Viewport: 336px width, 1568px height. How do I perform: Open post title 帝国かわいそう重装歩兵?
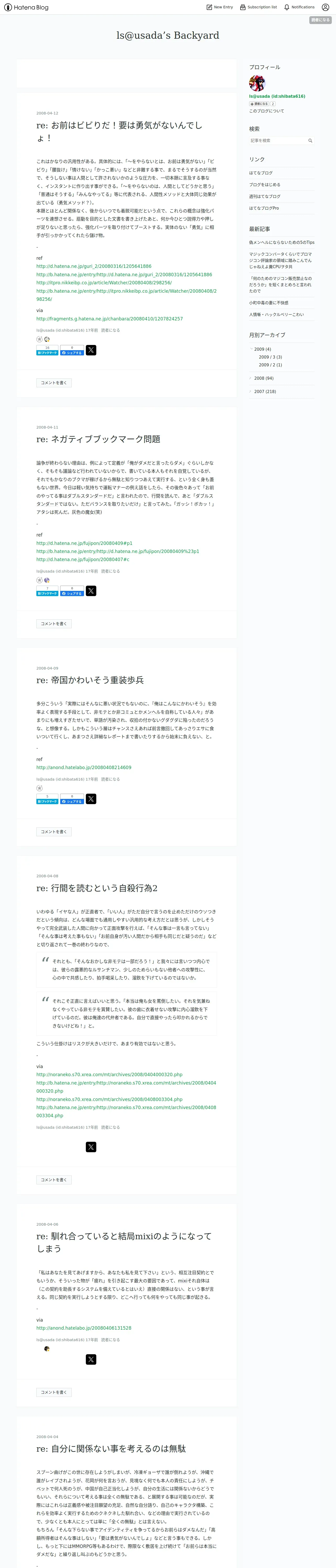point(90,680)
